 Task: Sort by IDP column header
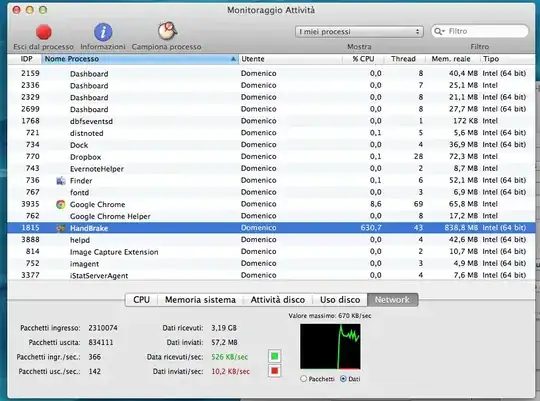point(27,59)
